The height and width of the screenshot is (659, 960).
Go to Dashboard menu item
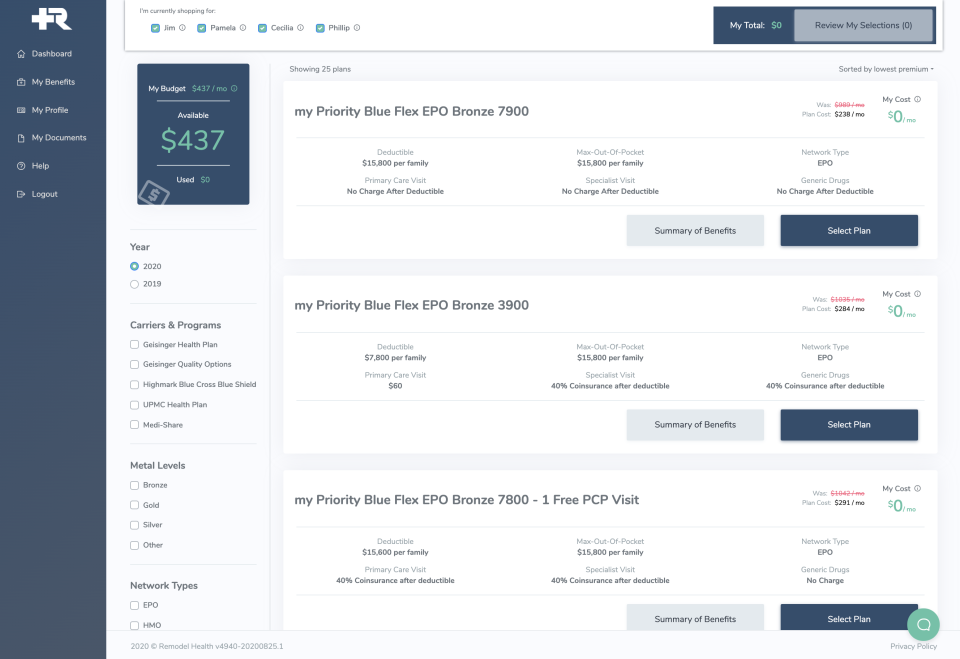point(52,54)
